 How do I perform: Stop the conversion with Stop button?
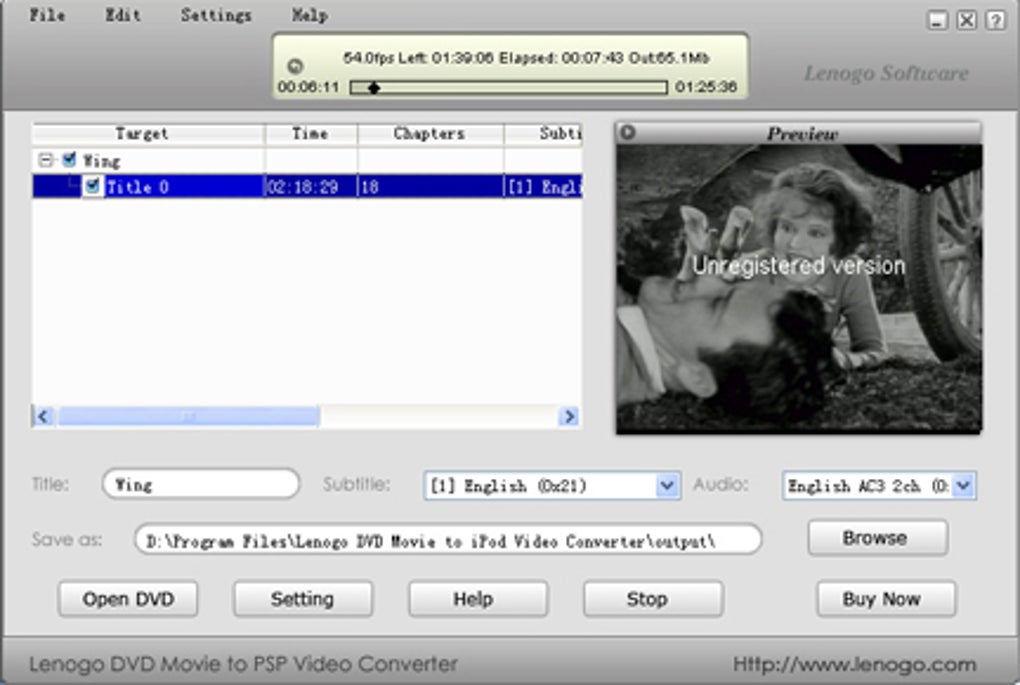(x=652, y=599)
